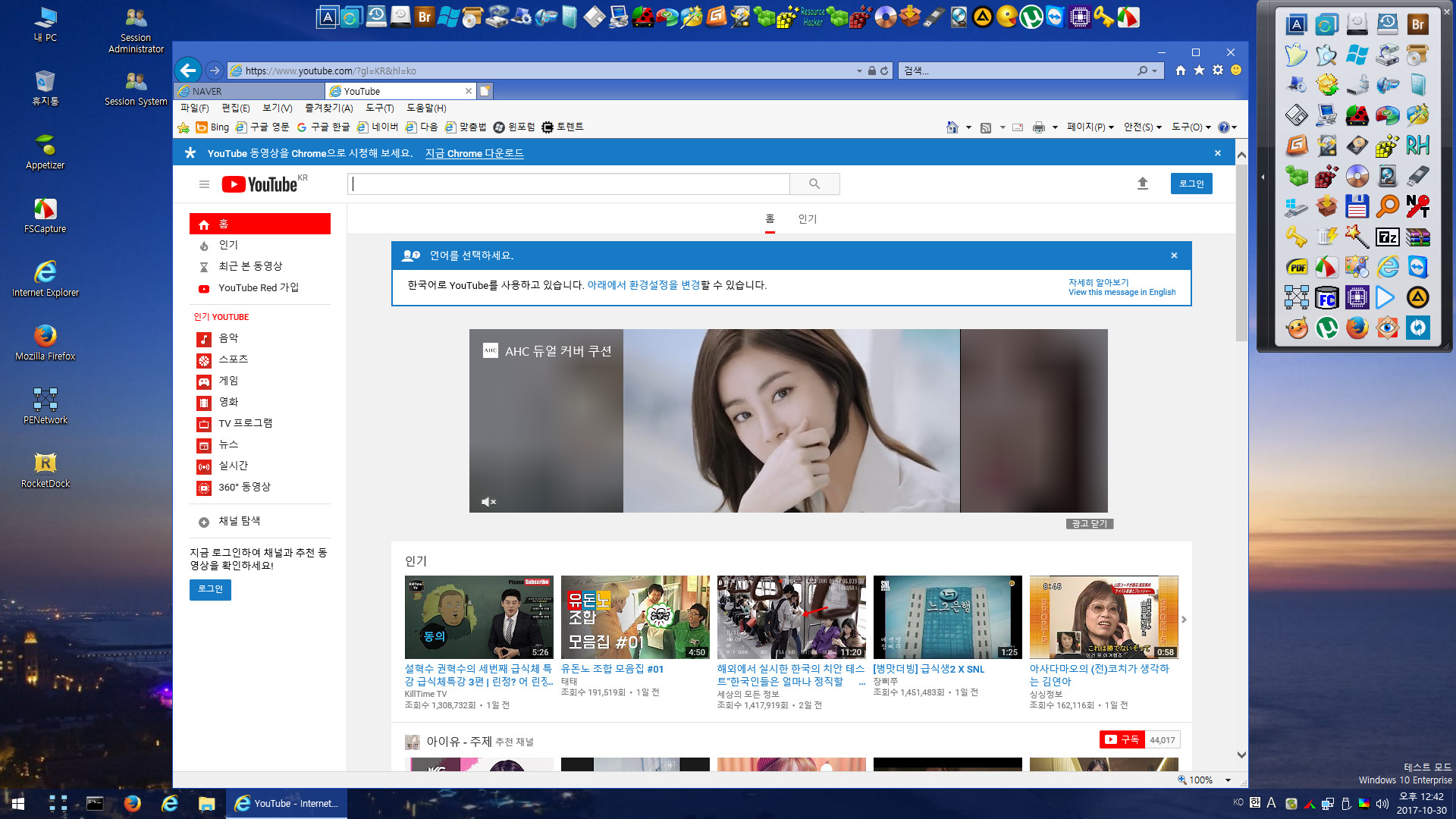Click the RH icon in right dock panel
Screen dimensions: 1456x819
coord(1418,145)
